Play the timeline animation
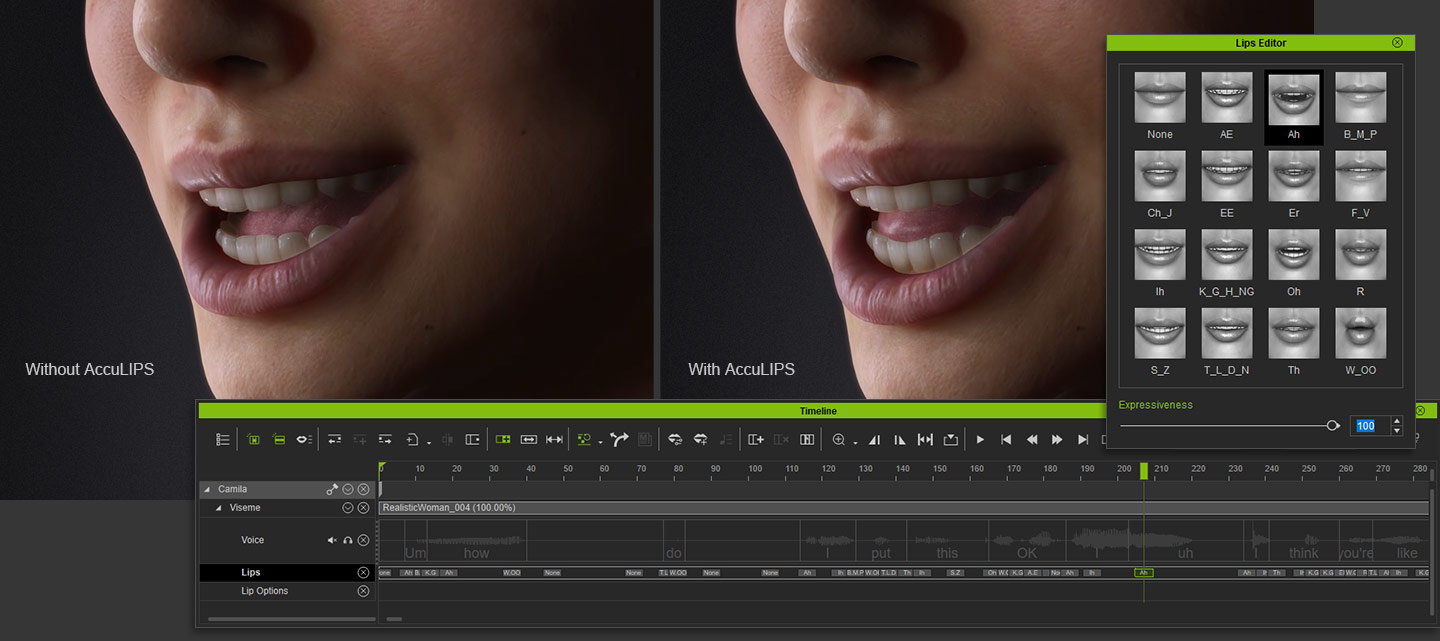 tap(980, 440)
